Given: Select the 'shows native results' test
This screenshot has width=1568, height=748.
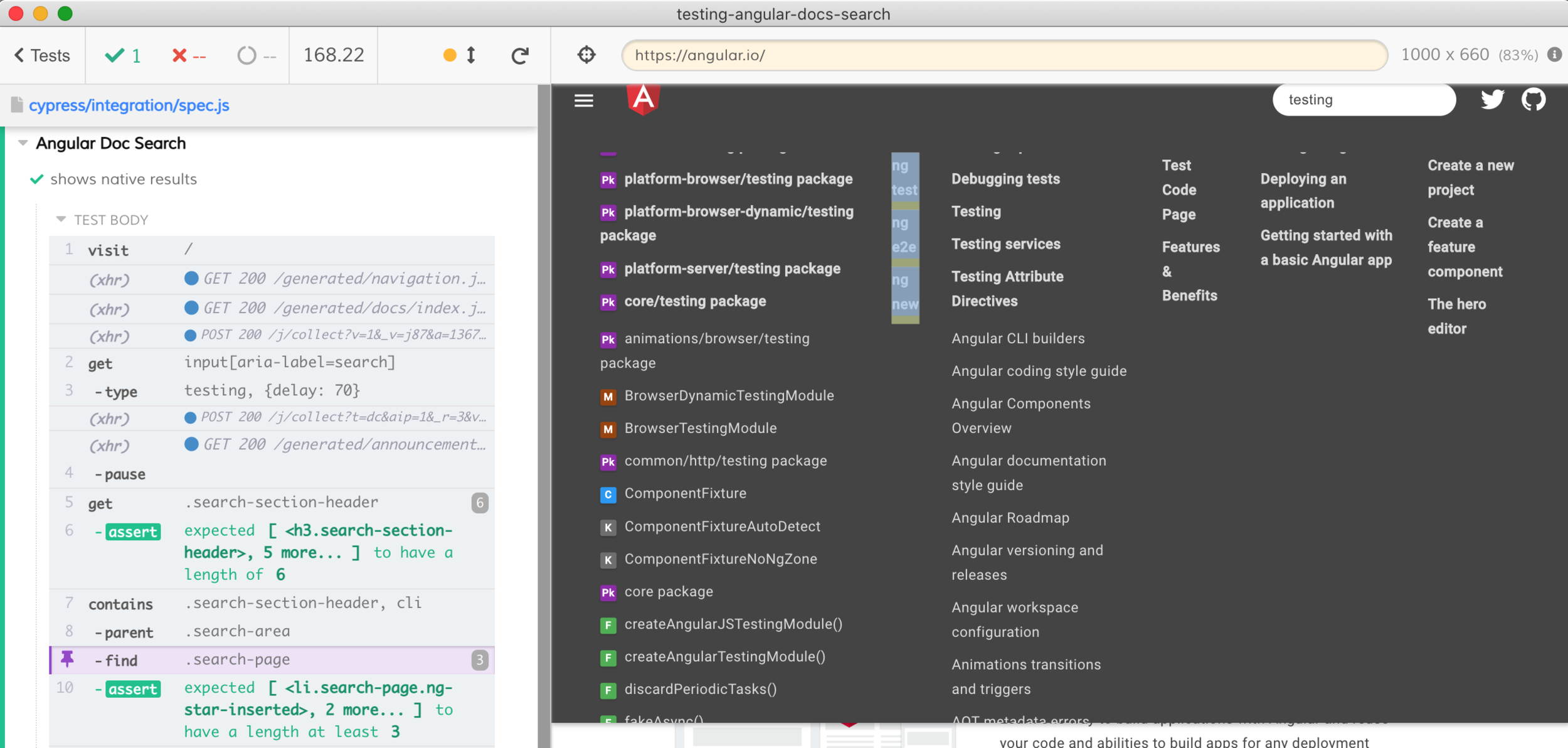Looking at the screenshot, I should pos(123,179).
